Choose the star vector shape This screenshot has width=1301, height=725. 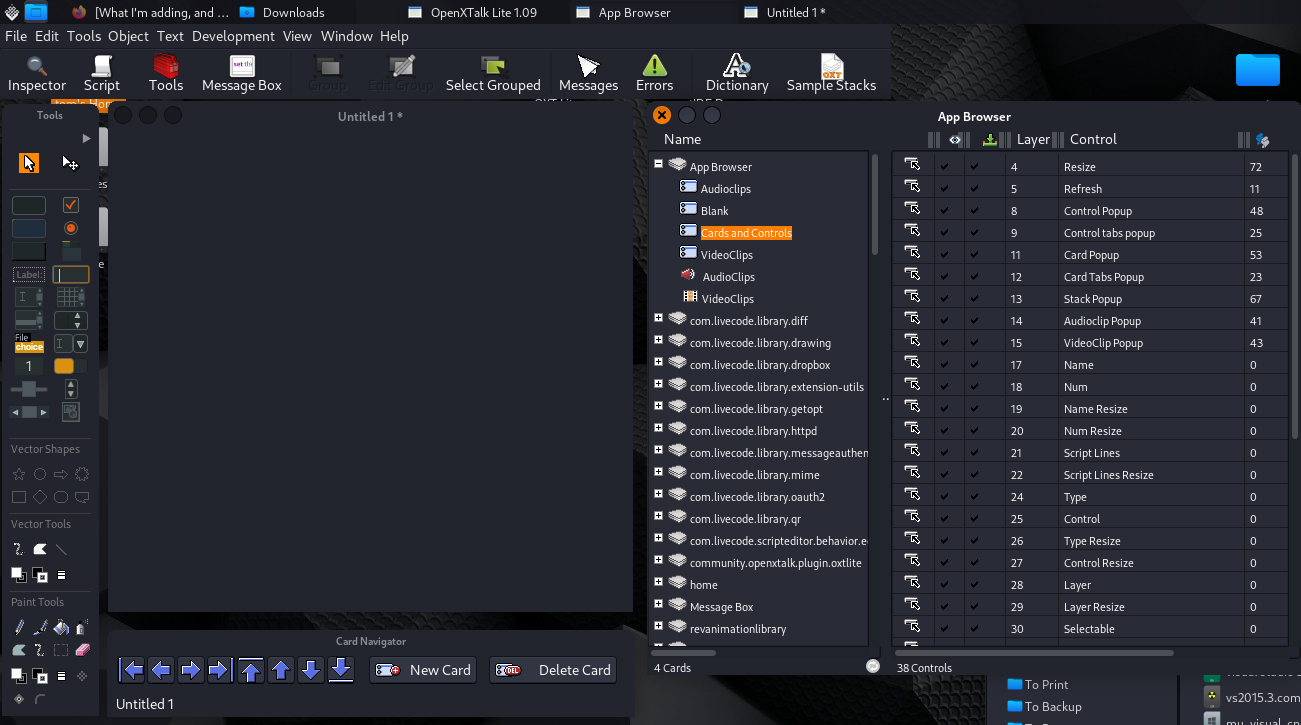pos(19,474)
